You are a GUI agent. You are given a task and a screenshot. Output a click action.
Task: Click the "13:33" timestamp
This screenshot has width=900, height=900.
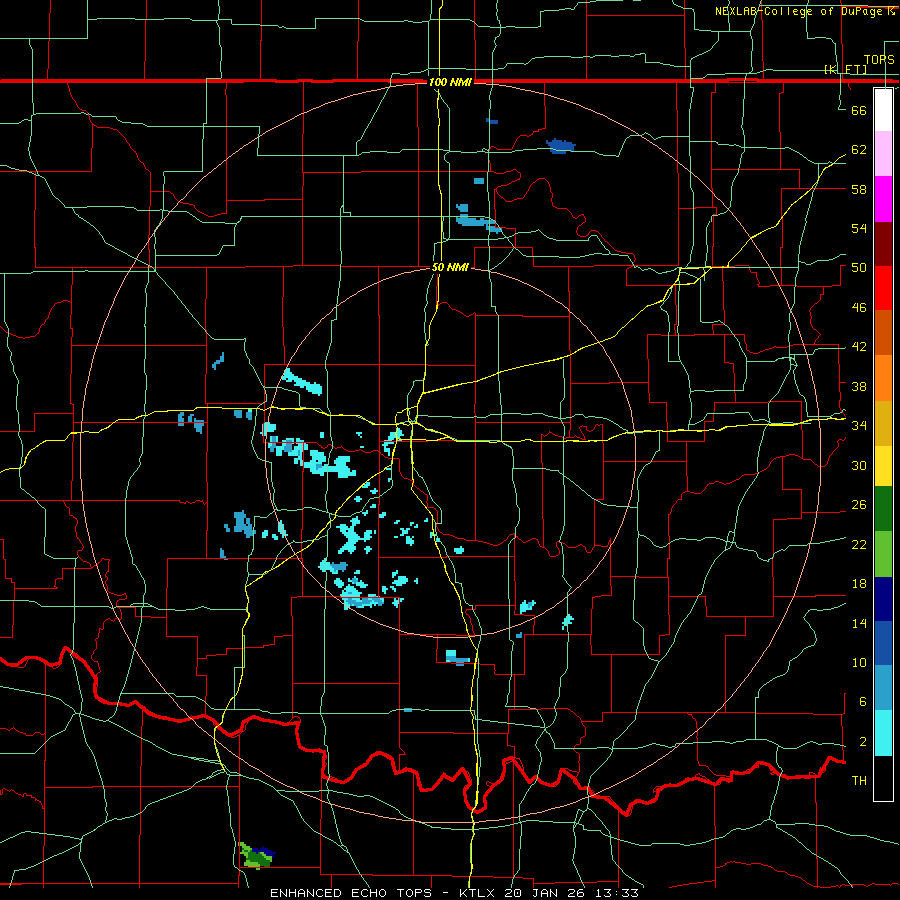coord(616,893)
